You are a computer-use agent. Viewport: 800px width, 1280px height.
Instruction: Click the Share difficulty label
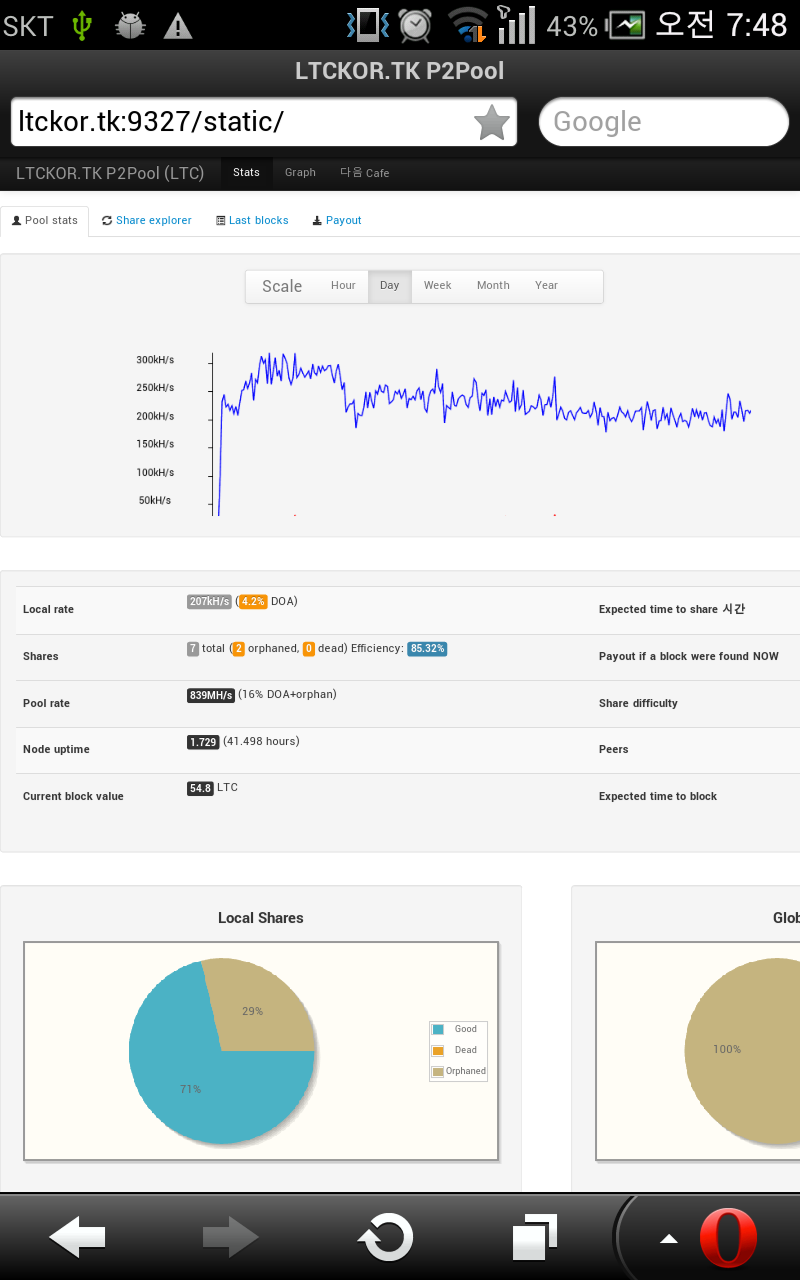coord(638,703)
